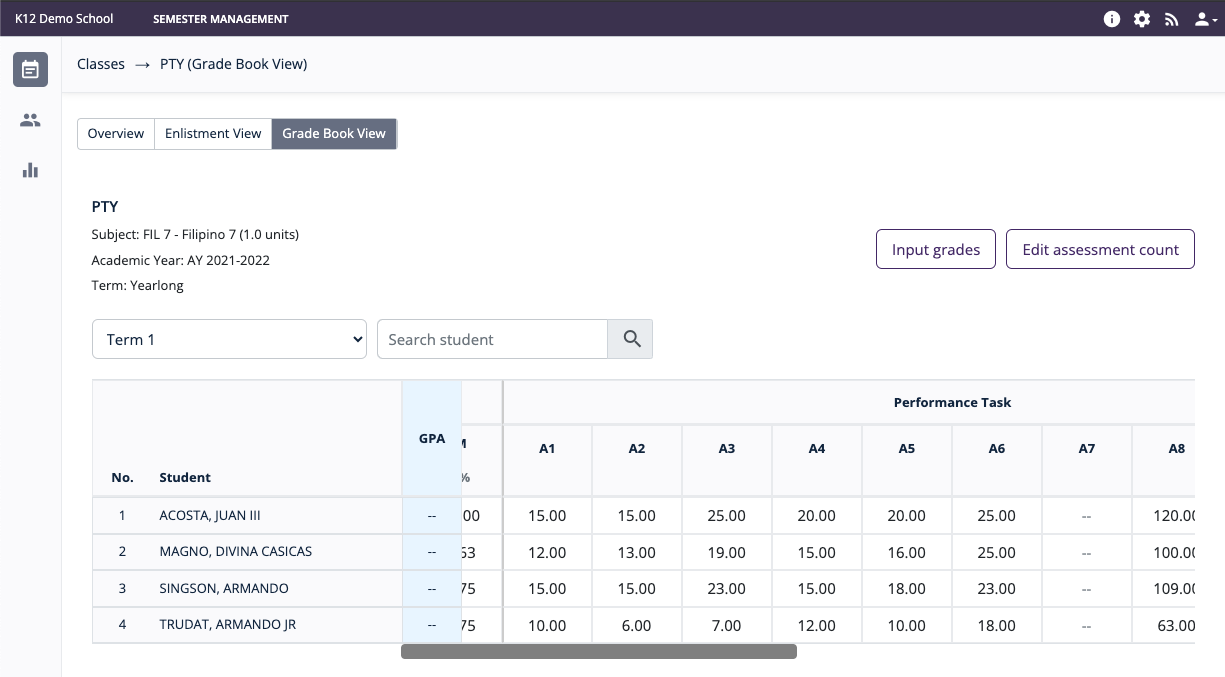This screenshot has height=677, width=1225.
Task: Click the Search student input field
Action: click(492, 339)
